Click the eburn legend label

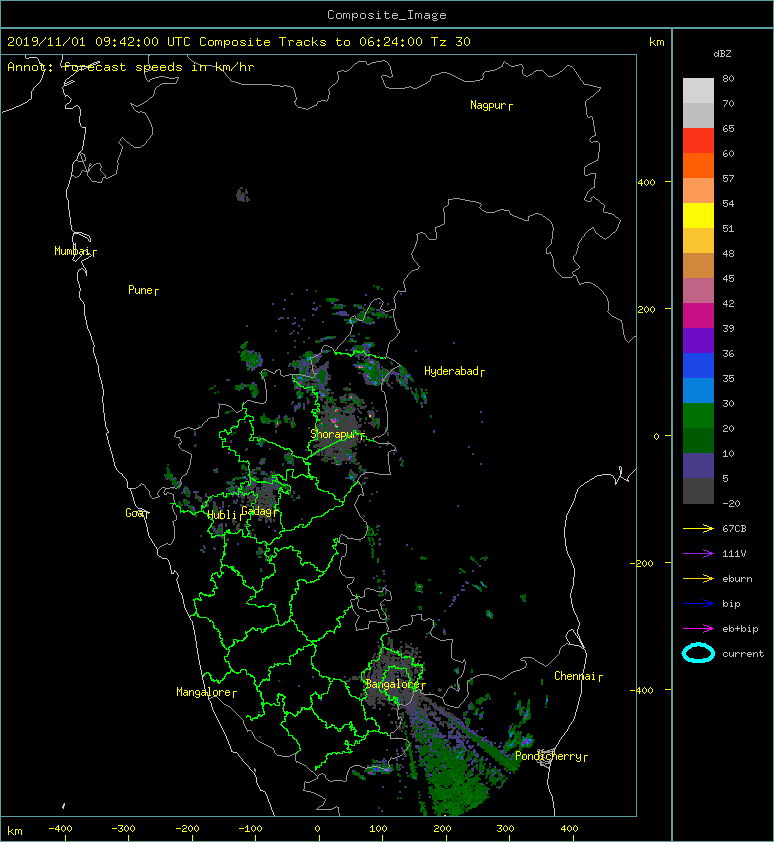(x=737, y=579)
